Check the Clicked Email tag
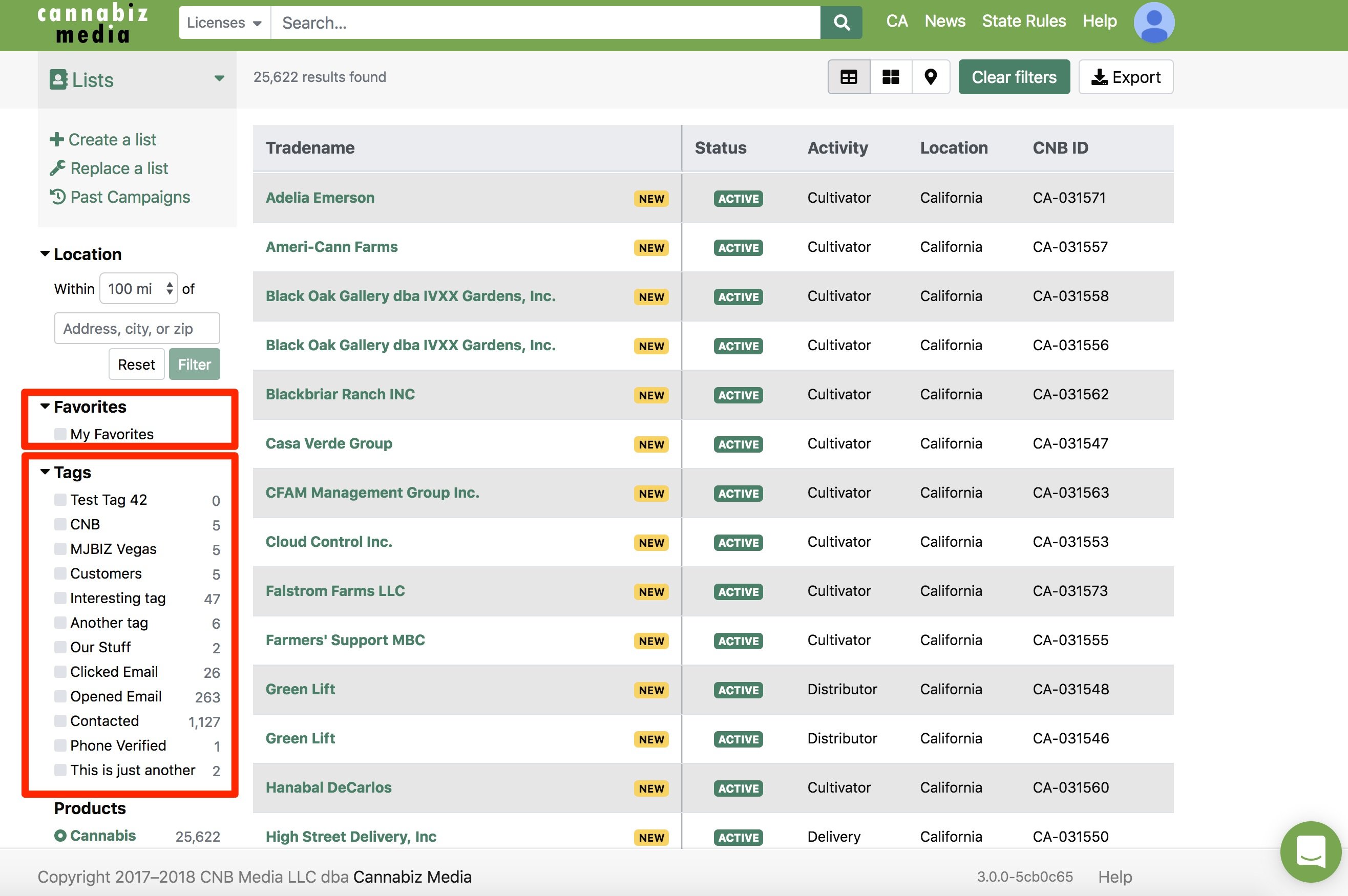The height and width of the screenshot is (896, 1348). coord(60,671)
